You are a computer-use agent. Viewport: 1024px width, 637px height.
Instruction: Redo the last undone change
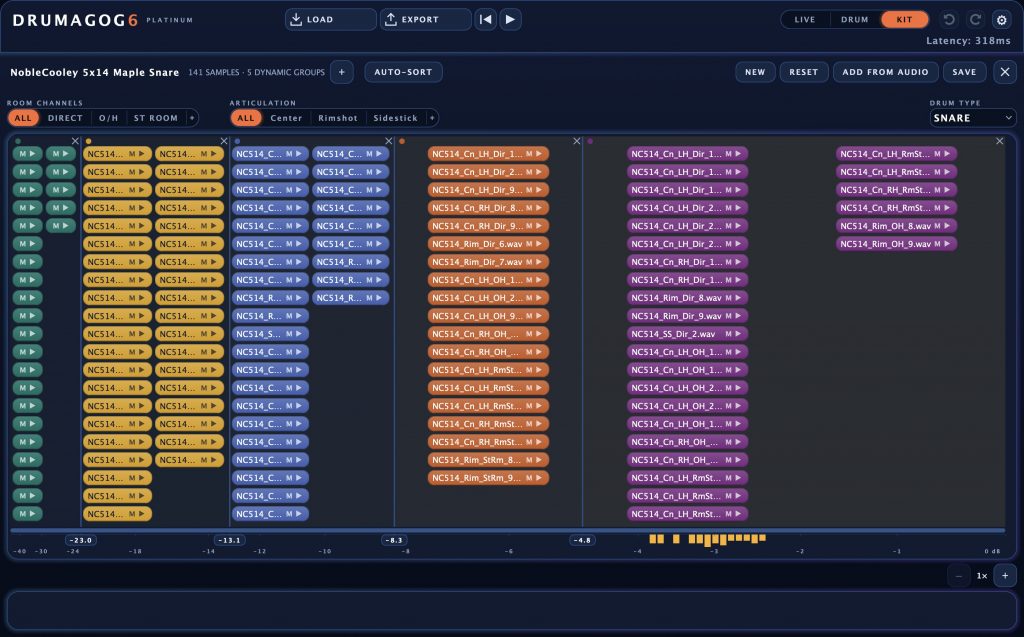975,20
